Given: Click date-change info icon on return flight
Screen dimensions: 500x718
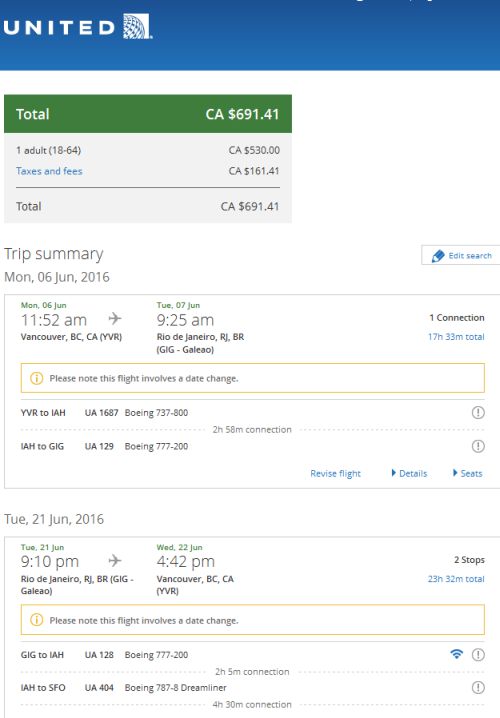Looking at the screenshot, I should coord(36,620).
